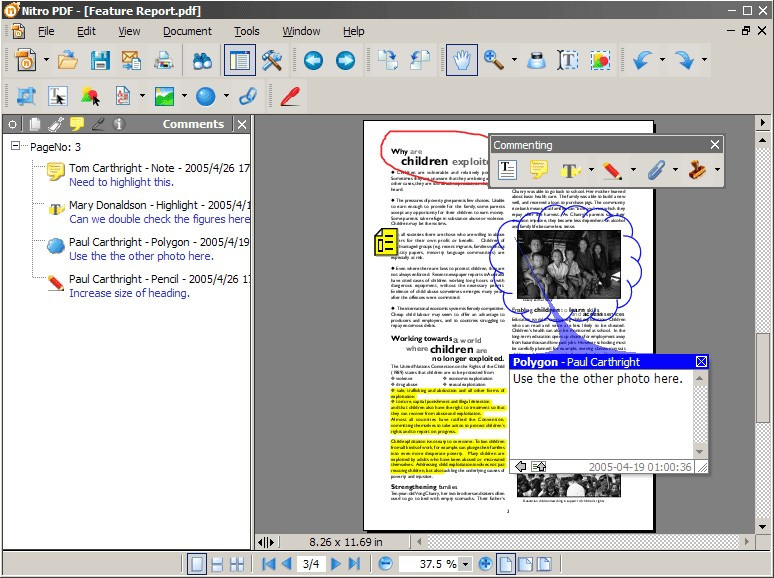
Task: Go to previous view with left arrow
Action: (x=313, y=61)
